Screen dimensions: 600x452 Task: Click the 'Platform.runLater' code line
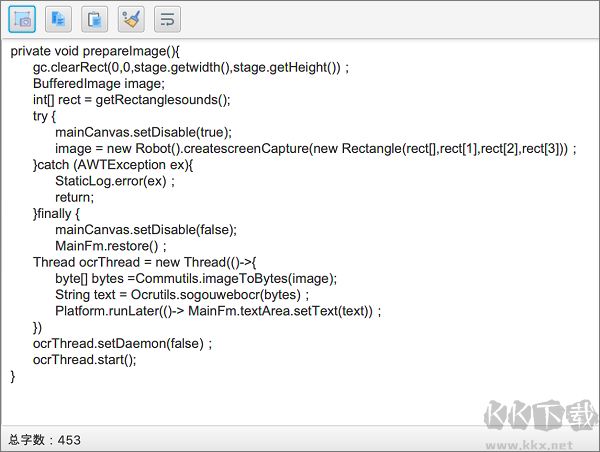point(218,311)
